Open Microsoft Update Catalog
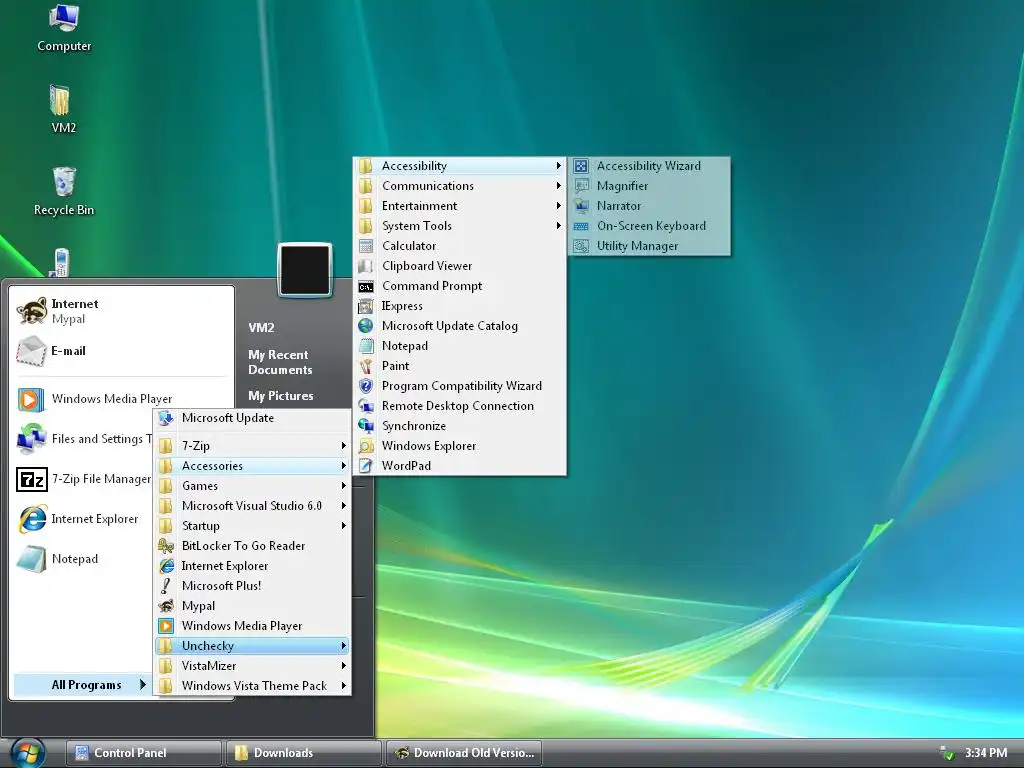 click(x=460, y=326)
